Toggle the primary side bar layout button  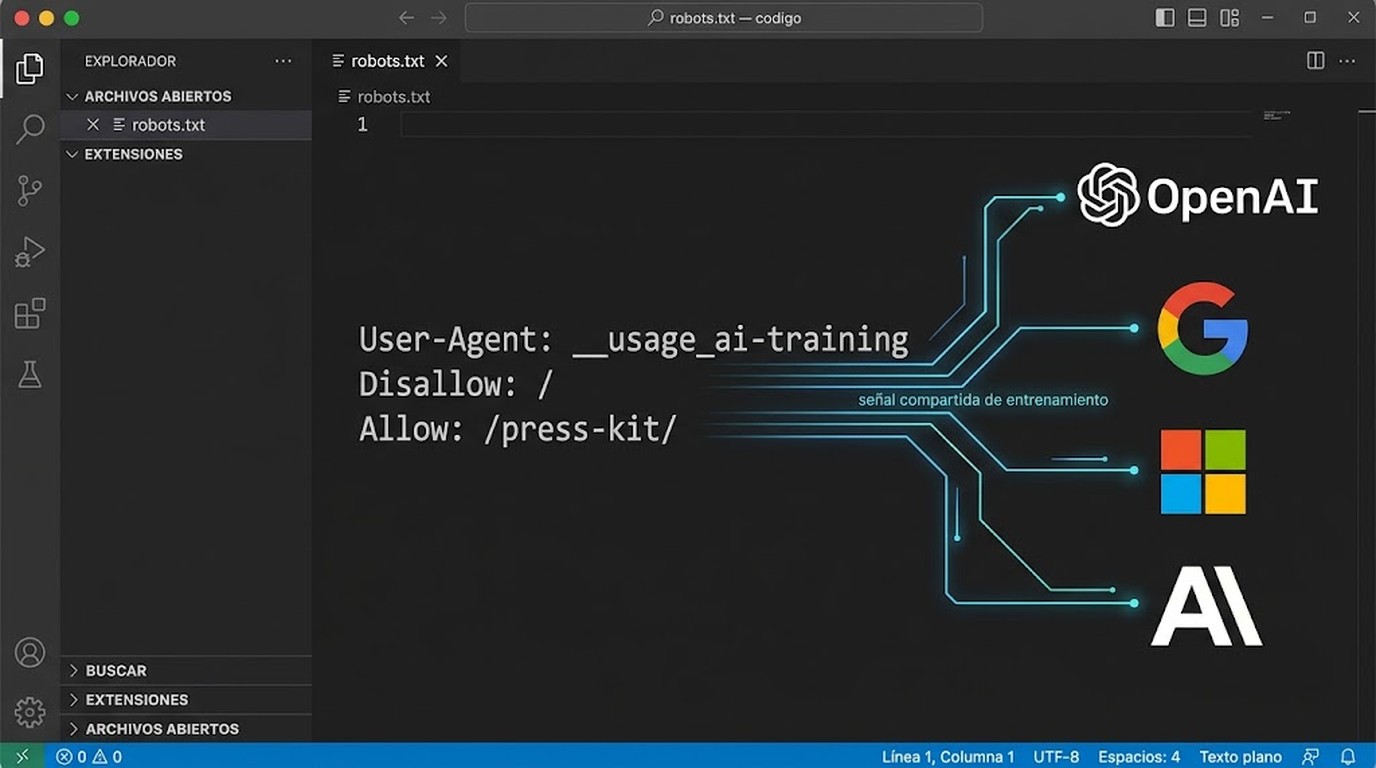click(x=1165, y=18)
